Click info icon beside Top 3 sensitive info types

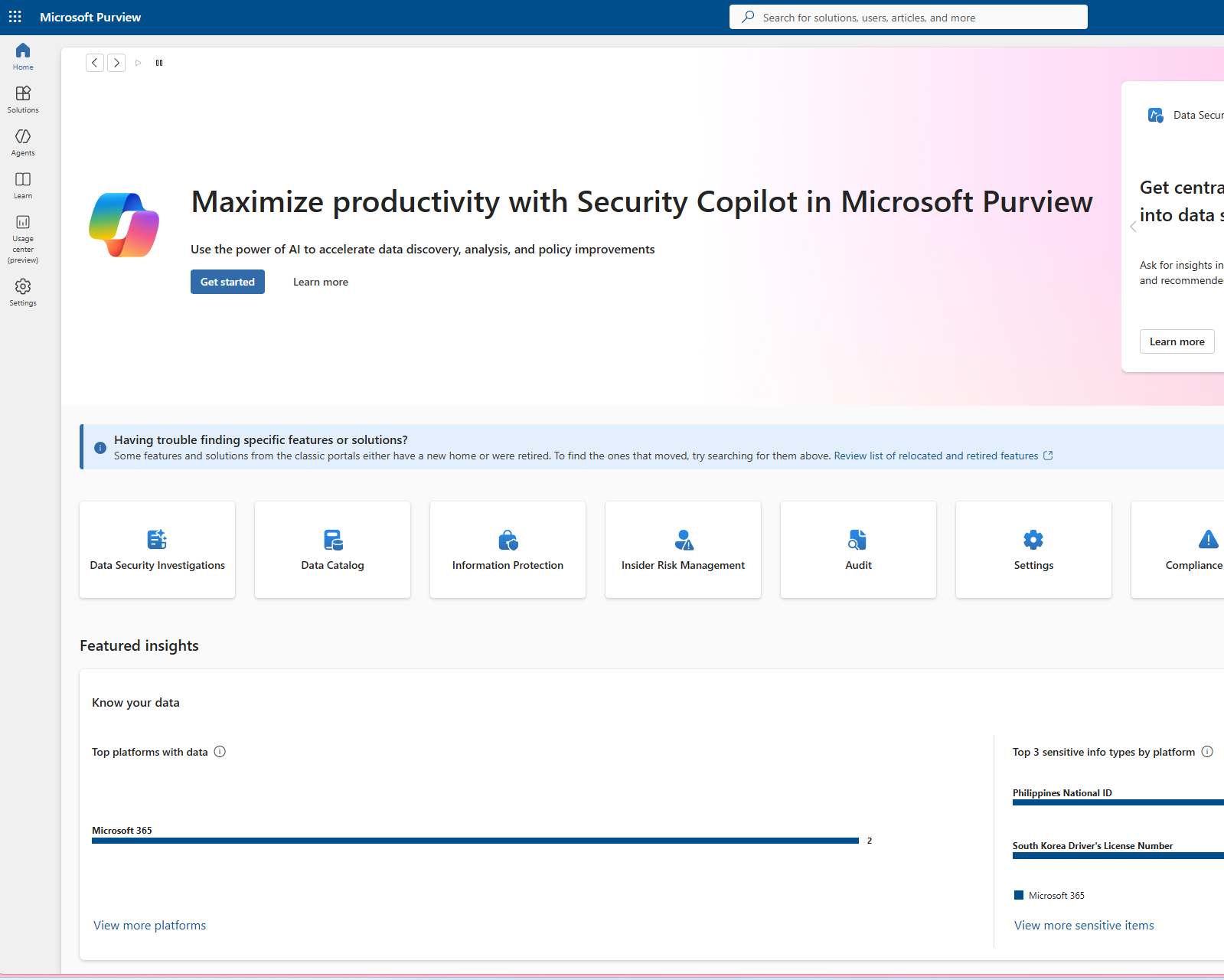point(1207,752)
